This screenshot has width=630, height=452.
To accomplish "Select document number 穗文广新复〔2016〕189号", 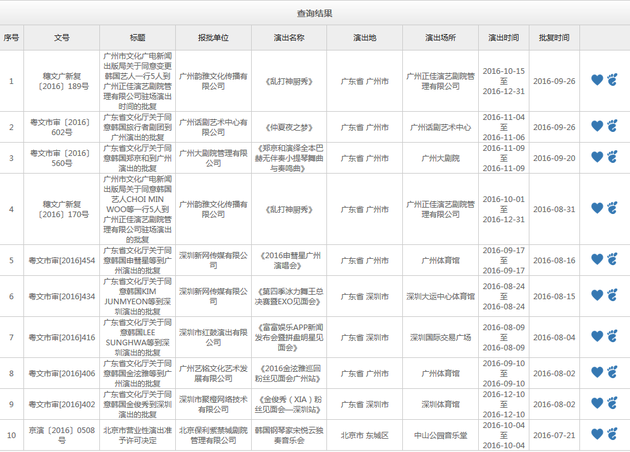I will click(x=62, y=81).
